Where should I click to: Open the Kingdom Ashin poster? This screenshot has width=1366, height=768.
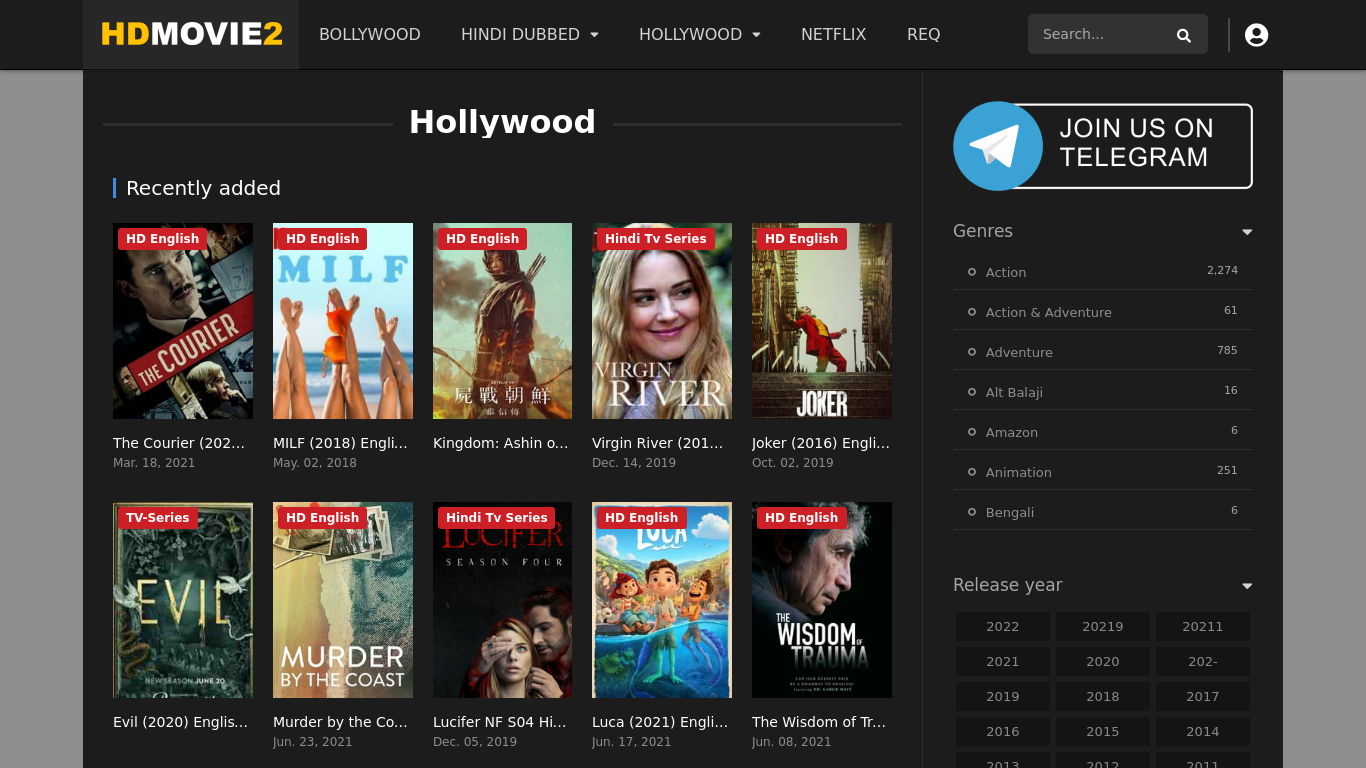click(x=502, y=321)
